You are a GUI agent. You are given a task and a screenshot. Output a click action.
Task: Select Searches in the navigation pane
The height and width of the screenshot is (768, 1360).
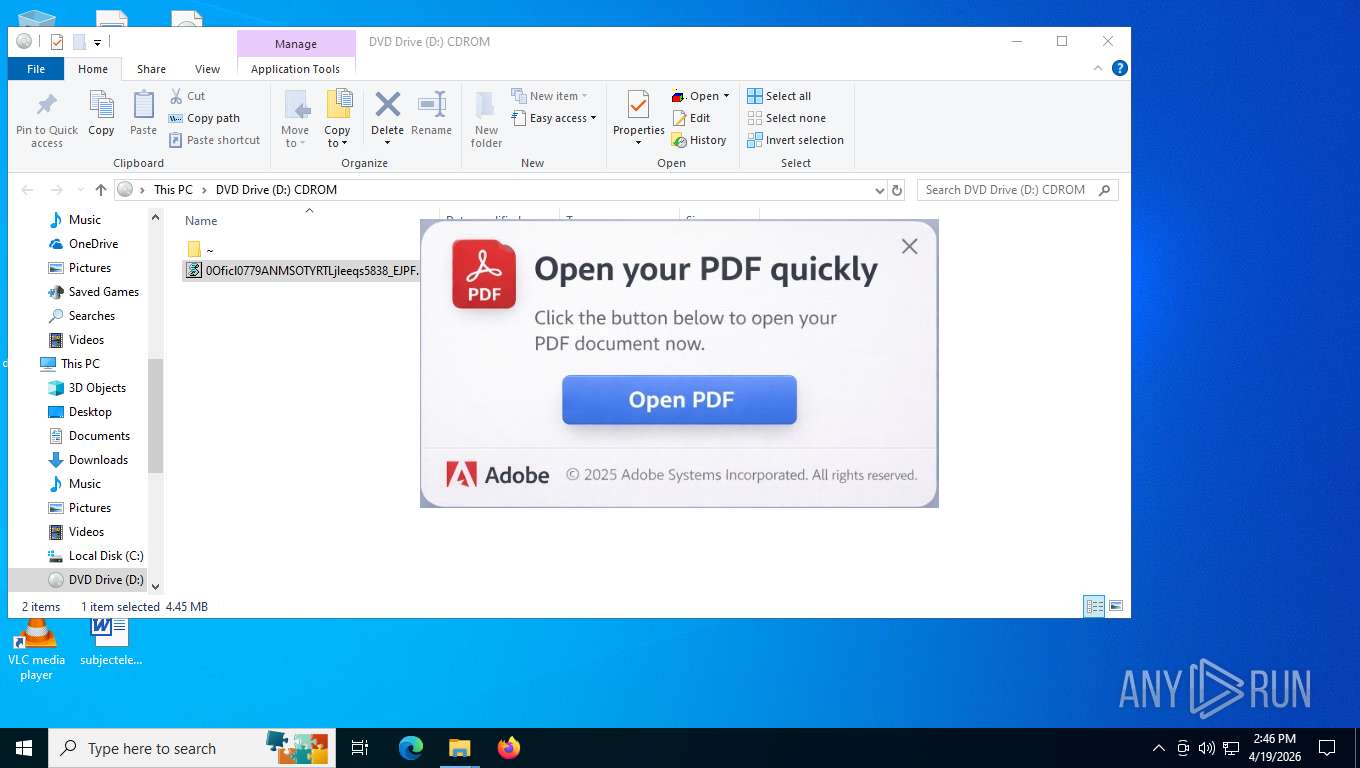[91, 316]
